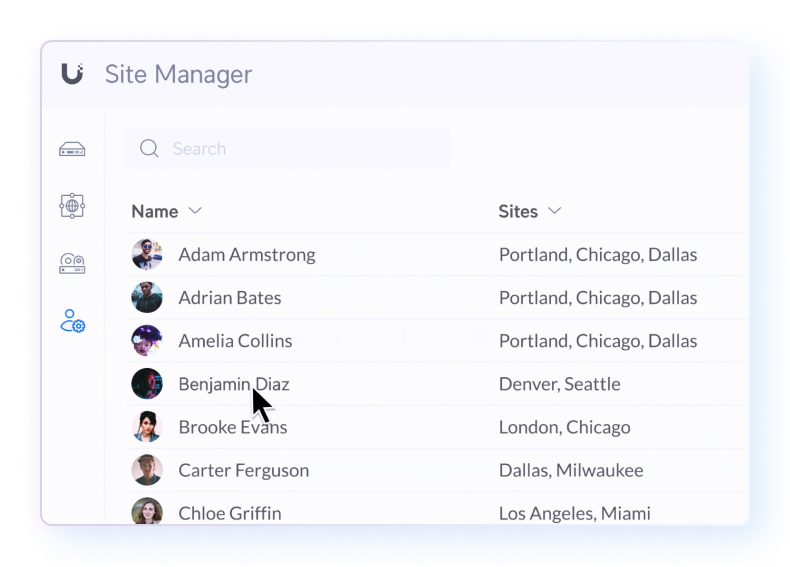Click the London, Chicago sites cell
790x567 pixels.
coord(564,427)
